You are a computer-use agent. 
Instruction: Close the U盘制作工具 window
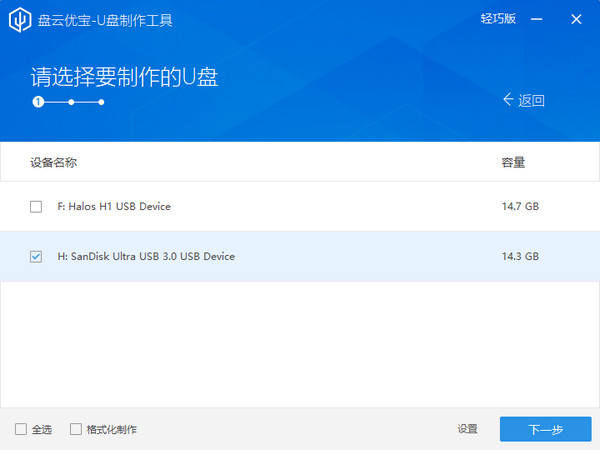pyautogui.click(x=577, y=20)
